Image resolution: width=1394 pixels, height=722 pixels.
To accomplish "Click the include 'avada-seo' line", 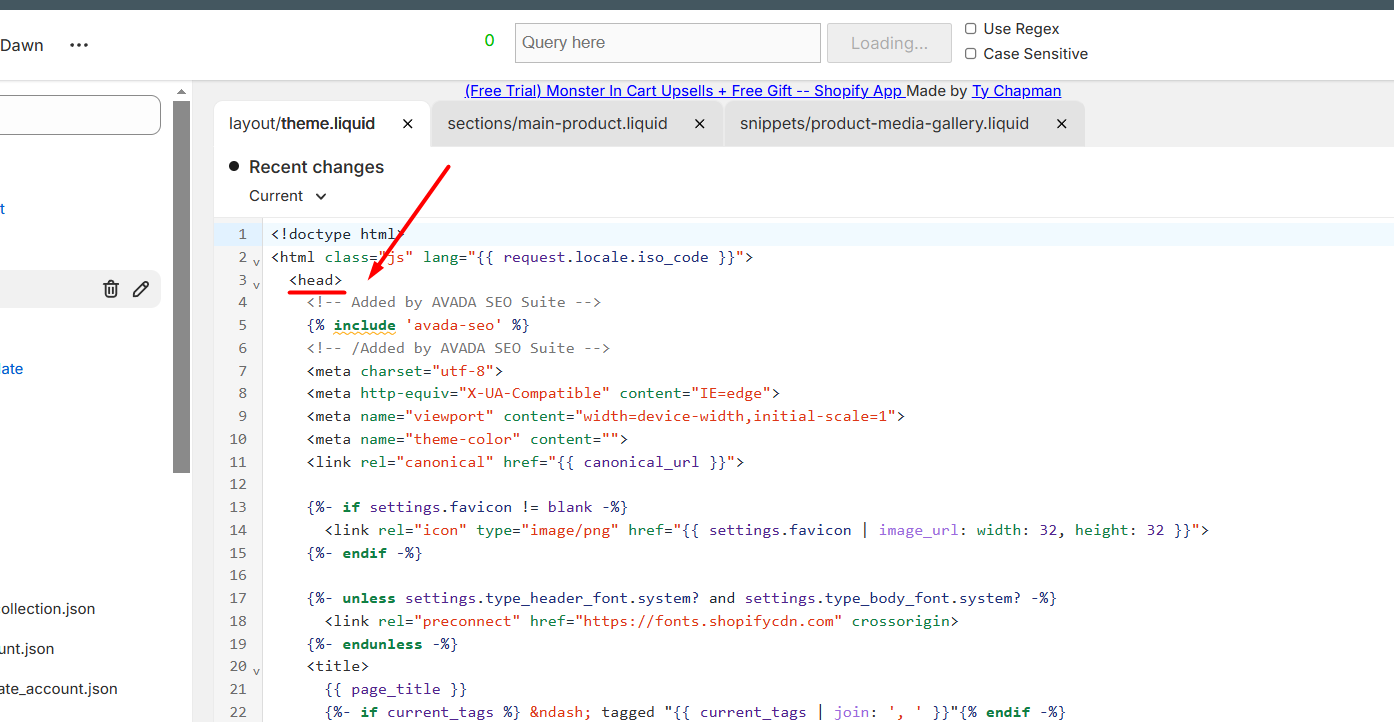I will [418, 325].
